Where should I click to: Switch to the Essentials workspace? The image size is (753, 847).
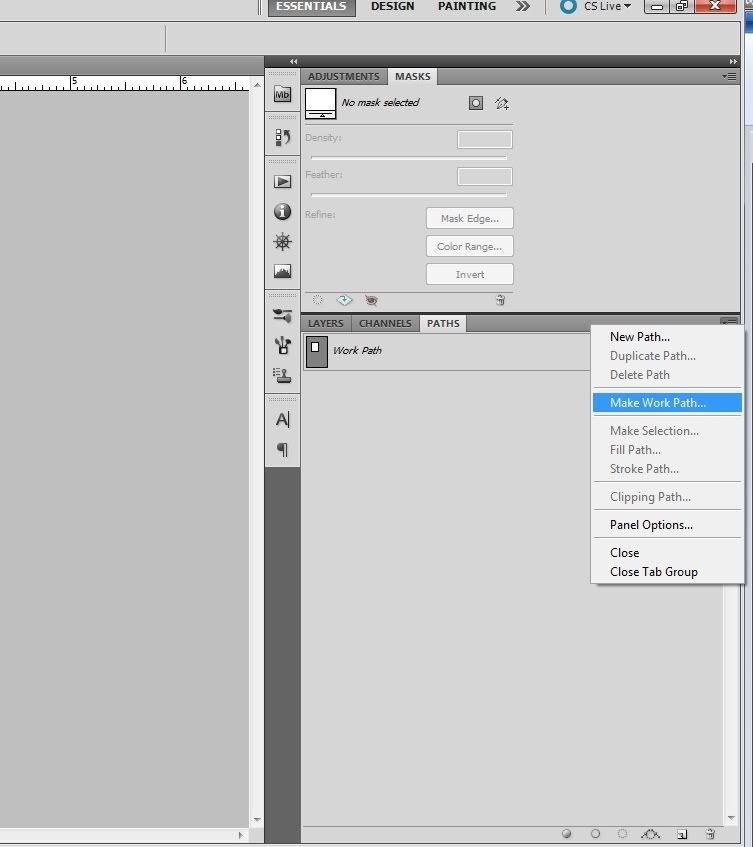[311, 6]
